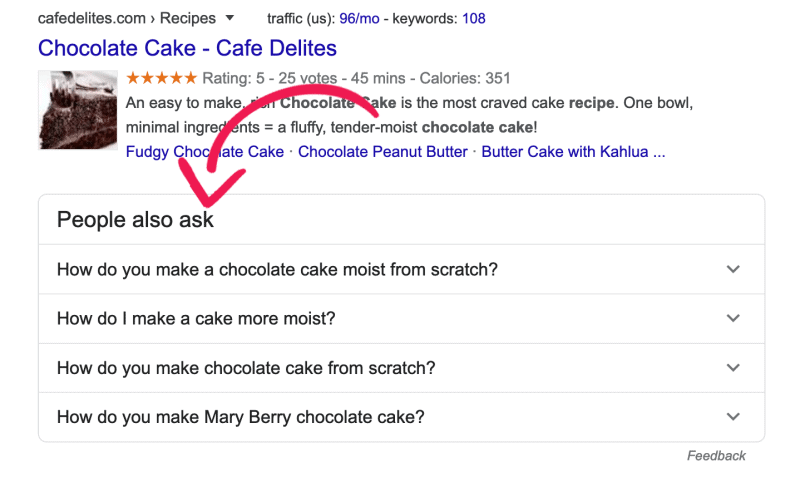The width and height of the screenshot is (800, 482).
Task: Click the Feedback link below the box
Action: 716,456
